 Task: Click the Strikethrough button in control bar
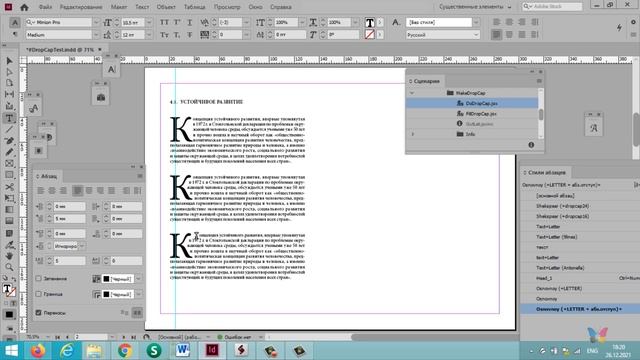[x=189, y=35]
